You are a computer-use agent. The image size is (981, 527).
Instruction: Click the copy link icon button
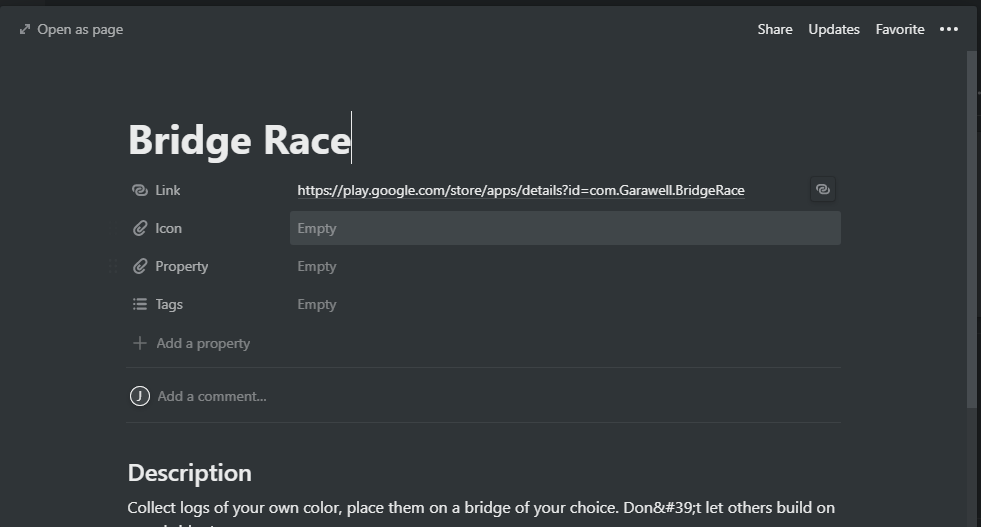(x=823, y=190)
